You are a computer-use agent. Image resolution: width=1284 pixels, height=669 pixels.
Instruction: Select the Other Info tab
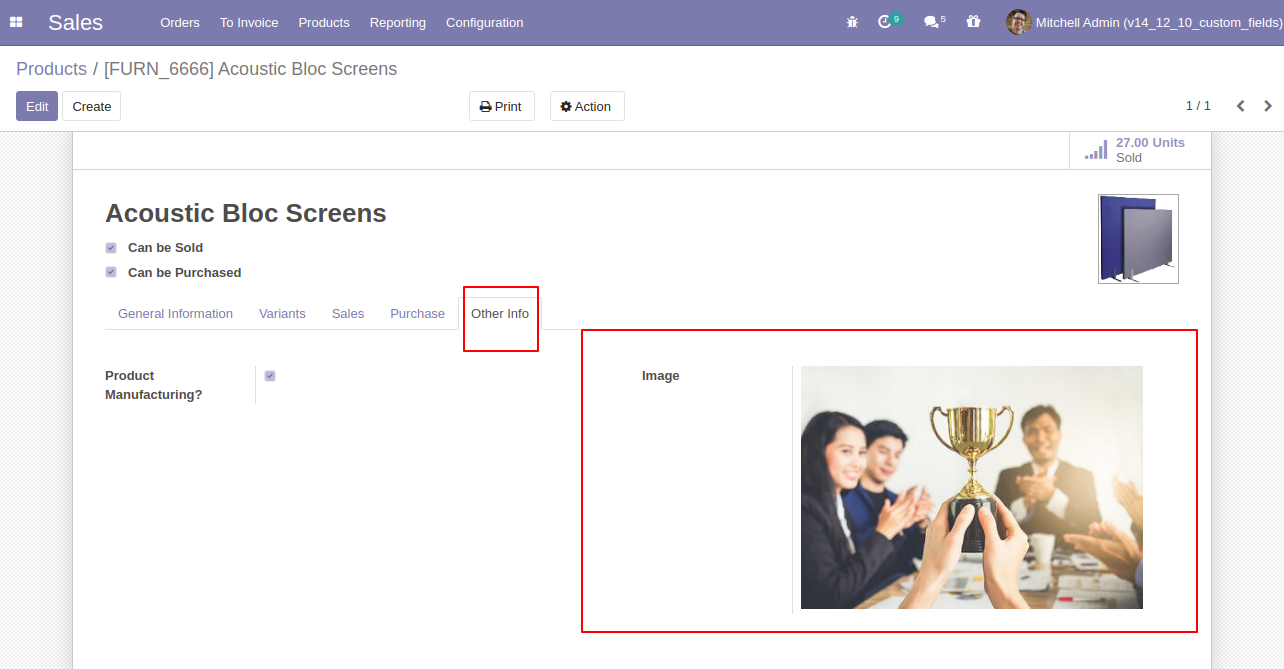500,314
